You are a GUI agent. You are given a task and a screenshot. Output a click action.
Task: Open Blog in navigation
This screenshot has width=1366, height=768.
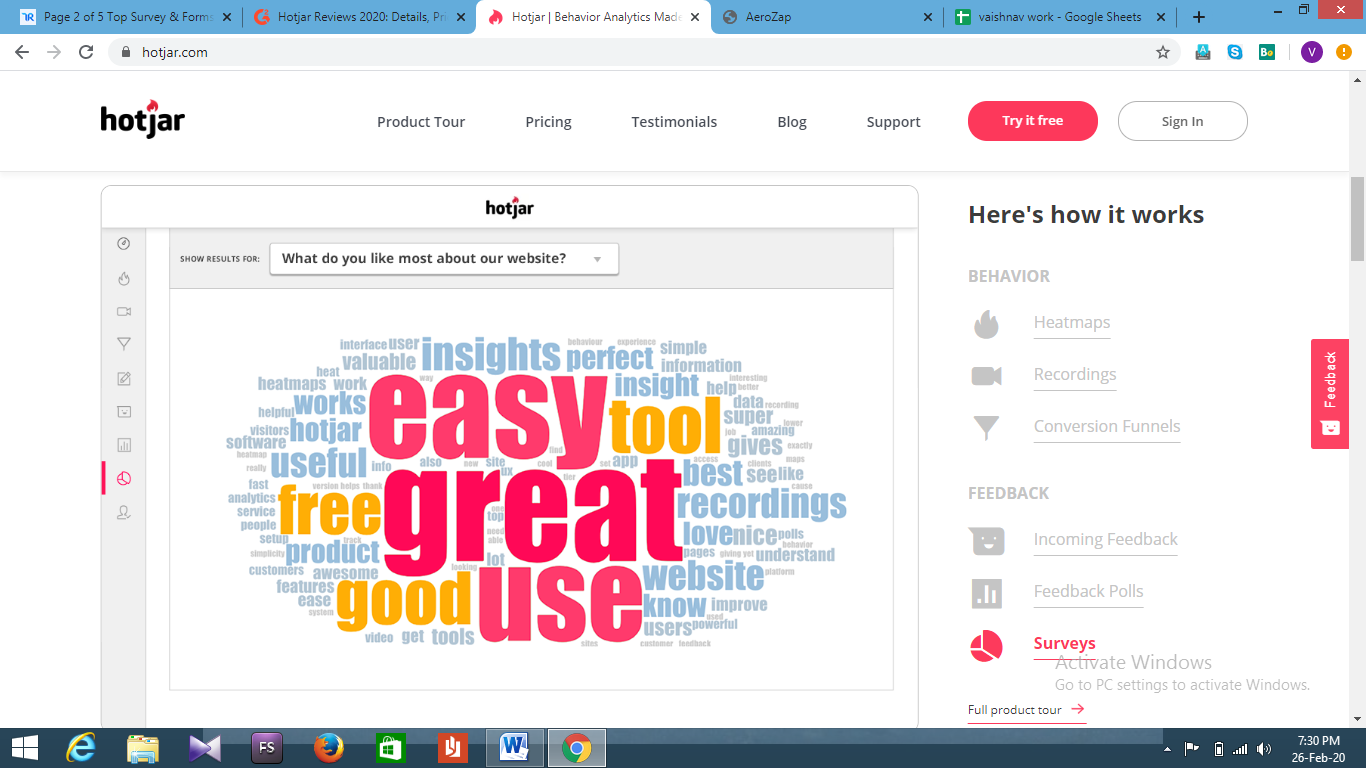(x=792, y=122)
